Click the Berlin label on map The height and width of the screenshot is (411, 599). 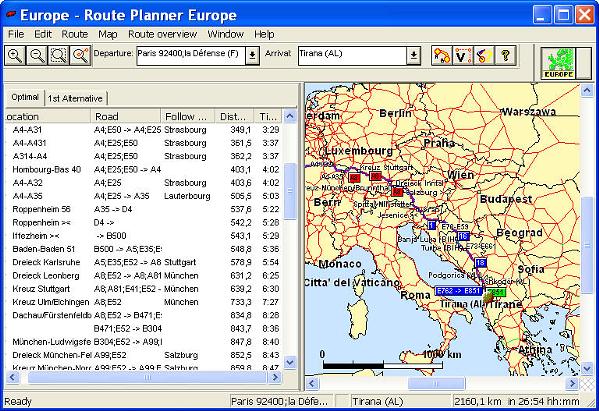click(395, 113)
